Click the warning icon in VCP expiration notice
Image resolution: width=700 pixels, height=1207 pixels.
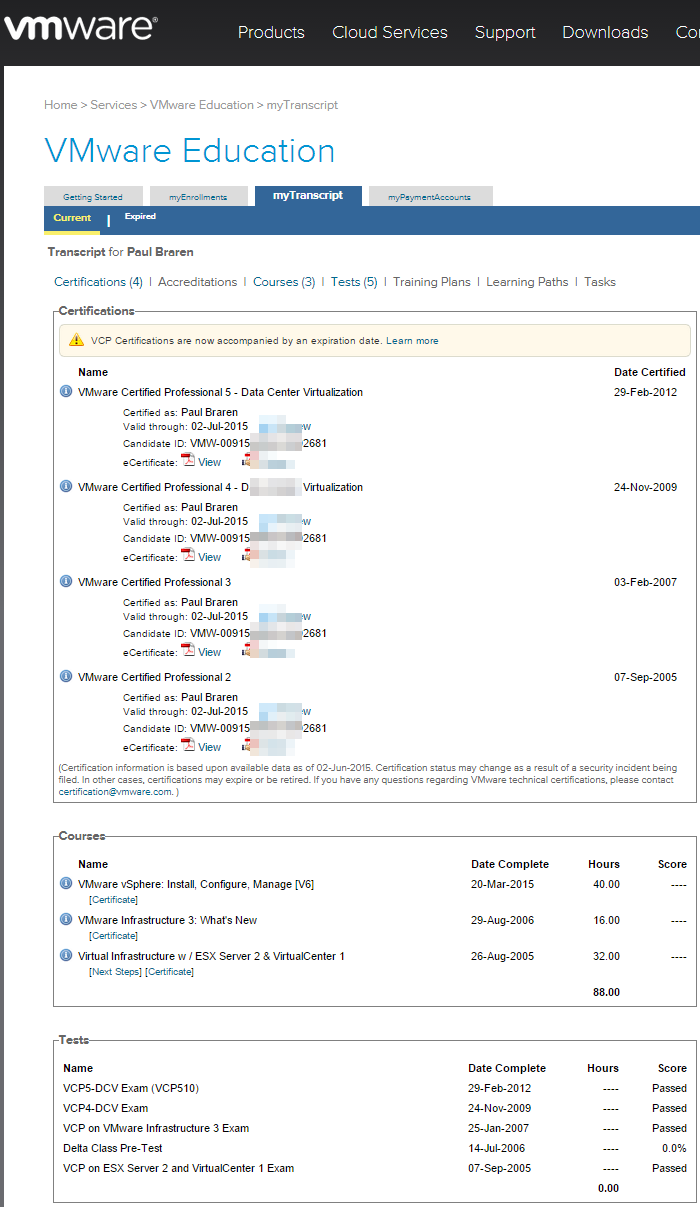click(76, 340)
